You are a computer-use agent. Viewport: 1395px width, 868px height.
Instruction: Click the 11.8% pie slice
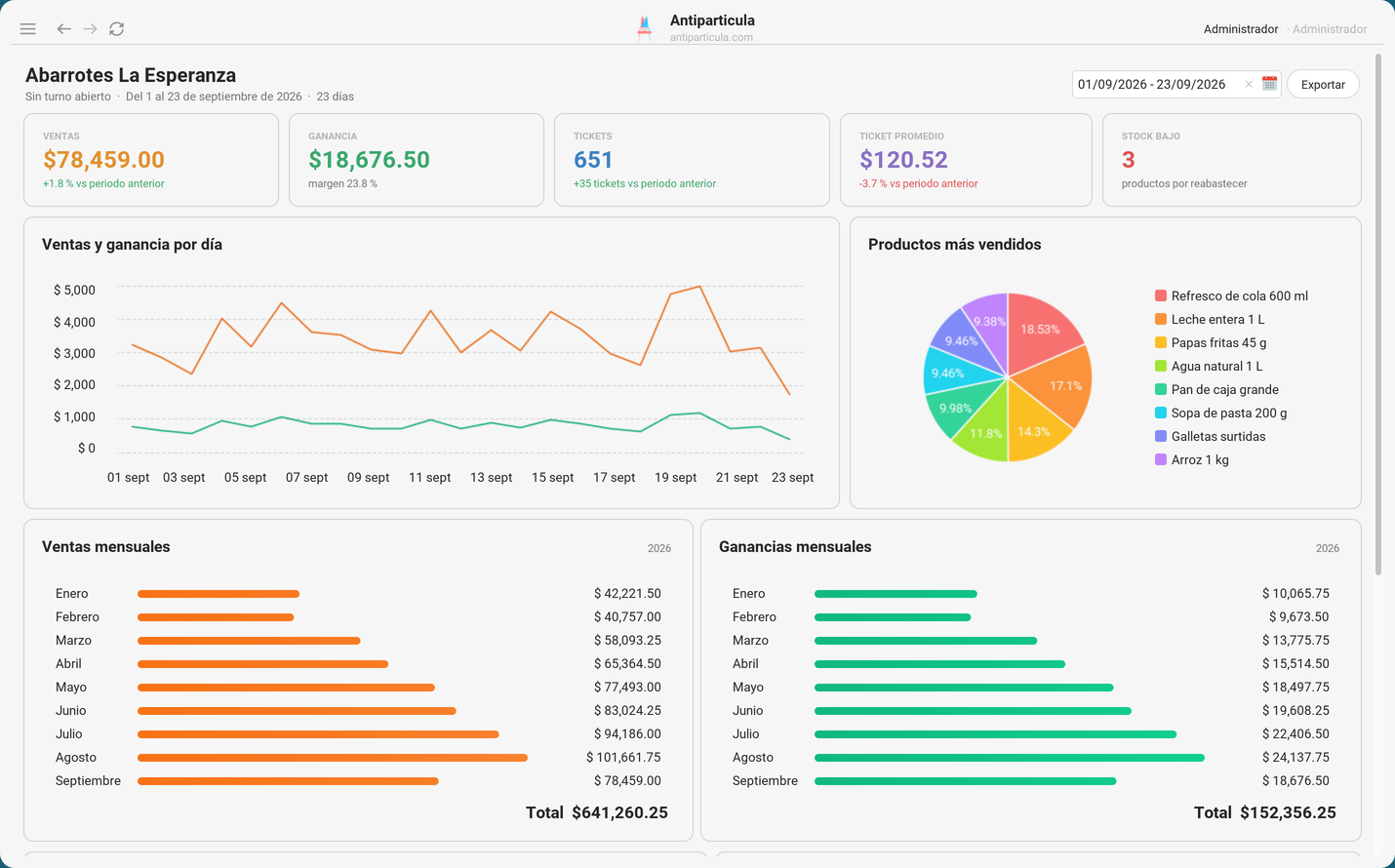point(986,433)
